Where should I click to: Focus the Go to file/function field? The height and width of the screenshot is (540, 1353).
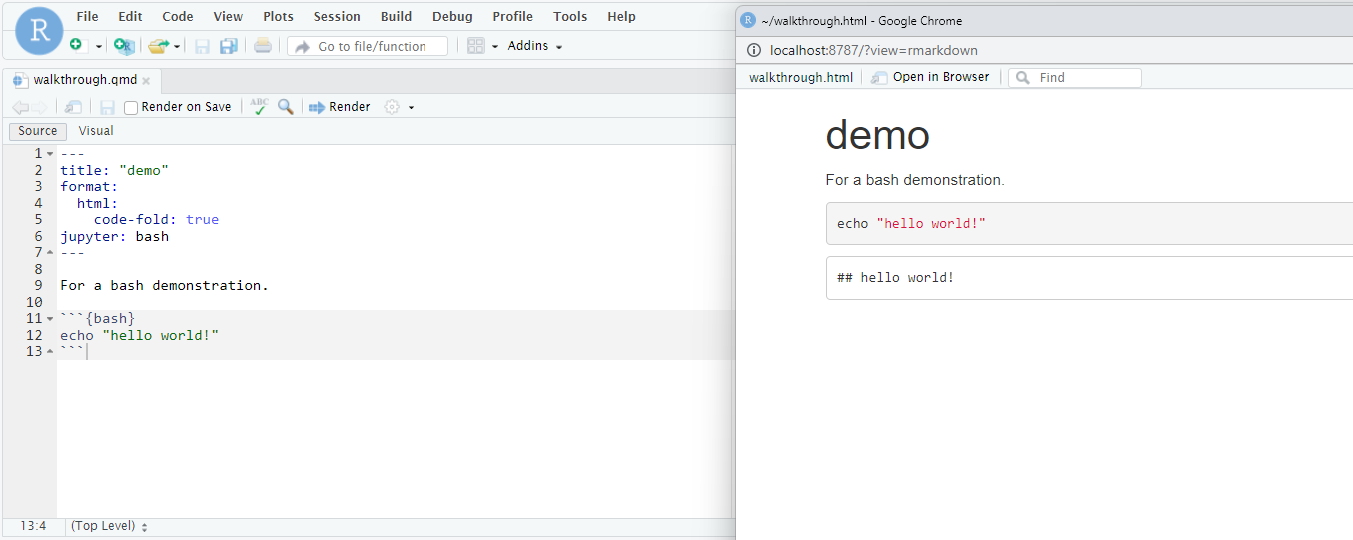click(367, 46)
